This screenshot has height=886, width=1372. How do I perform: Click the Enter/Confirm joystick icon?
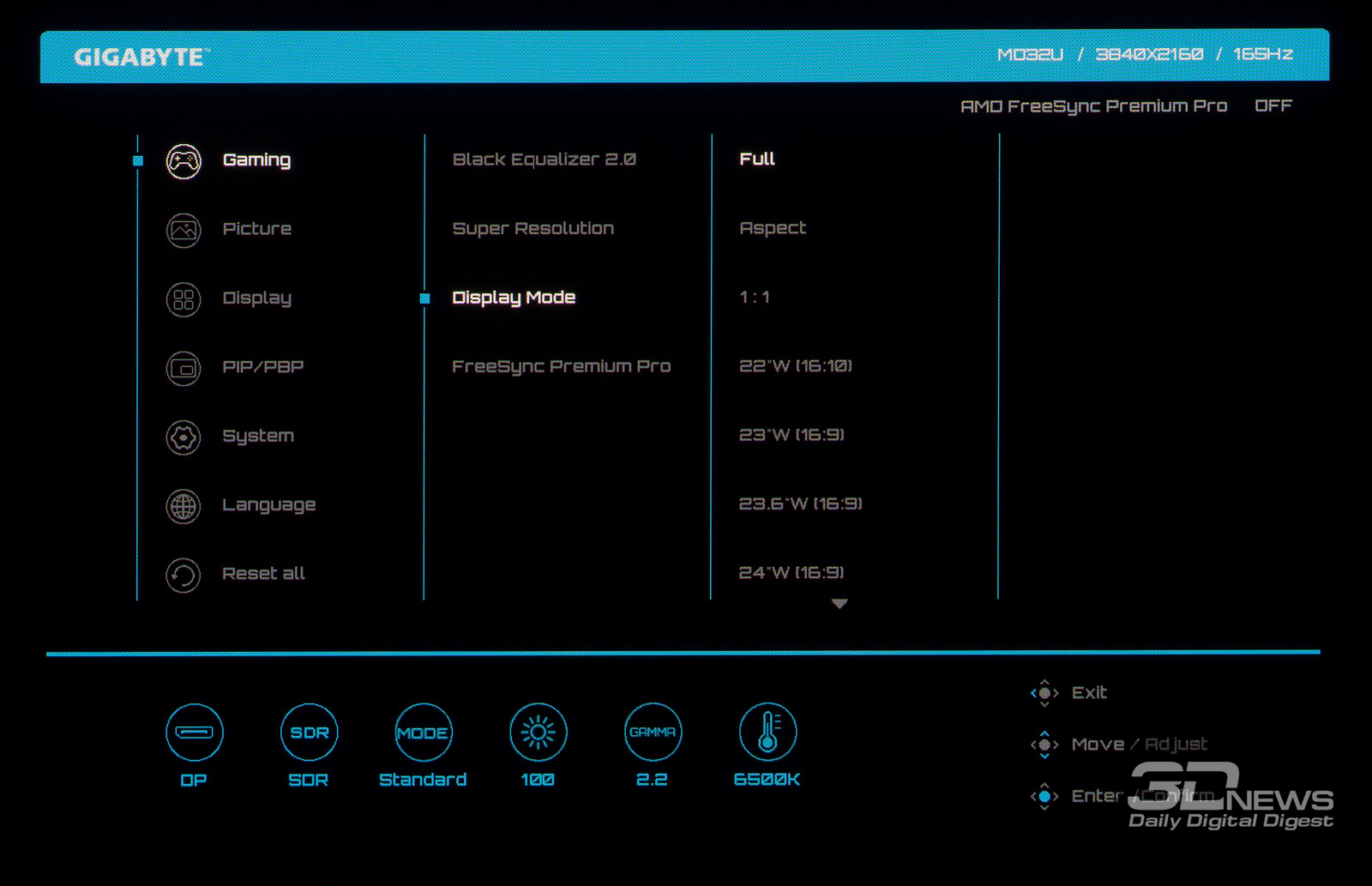tap(1044, 796)
